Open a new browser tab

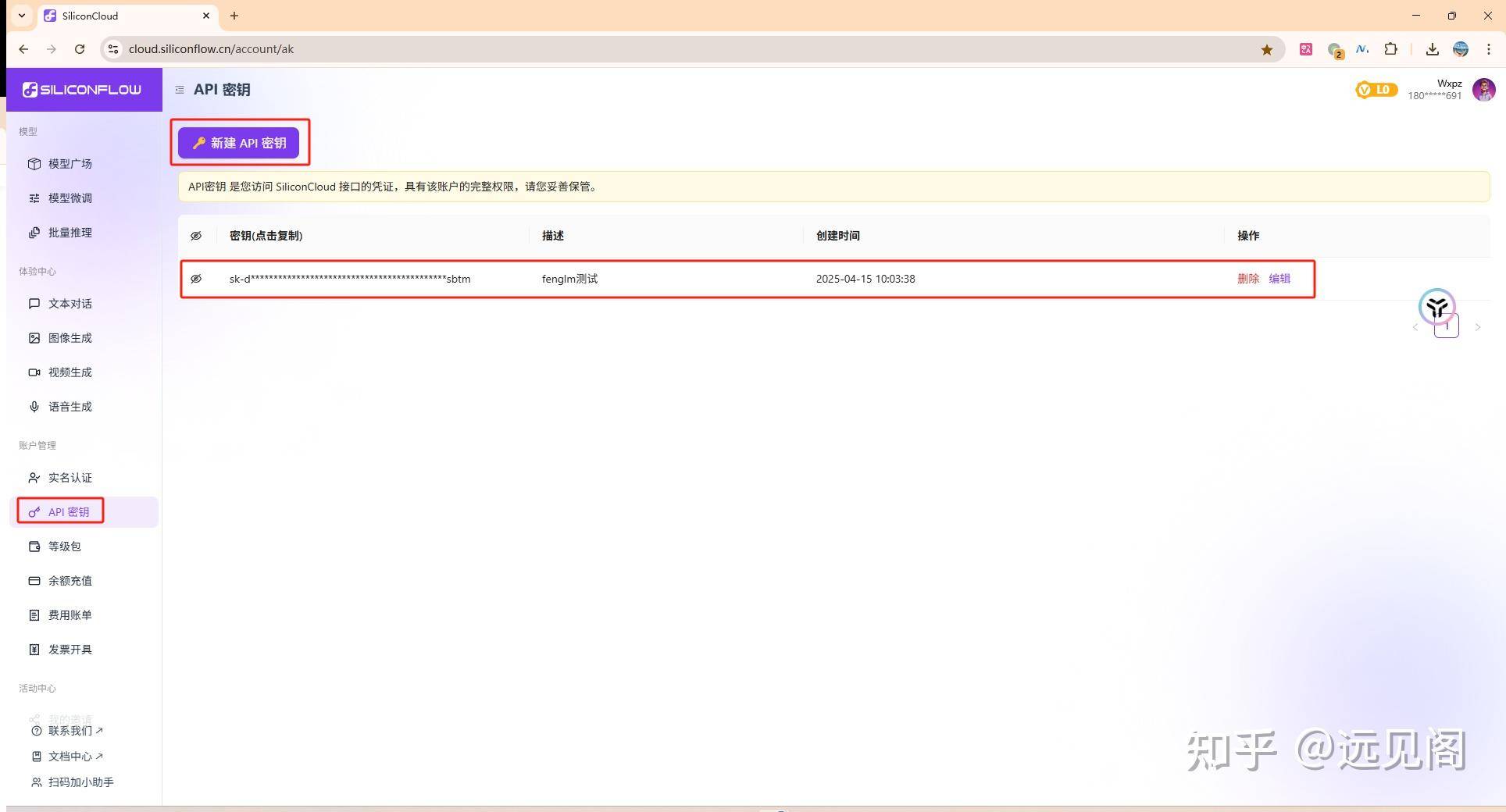(x=234, y=16)
